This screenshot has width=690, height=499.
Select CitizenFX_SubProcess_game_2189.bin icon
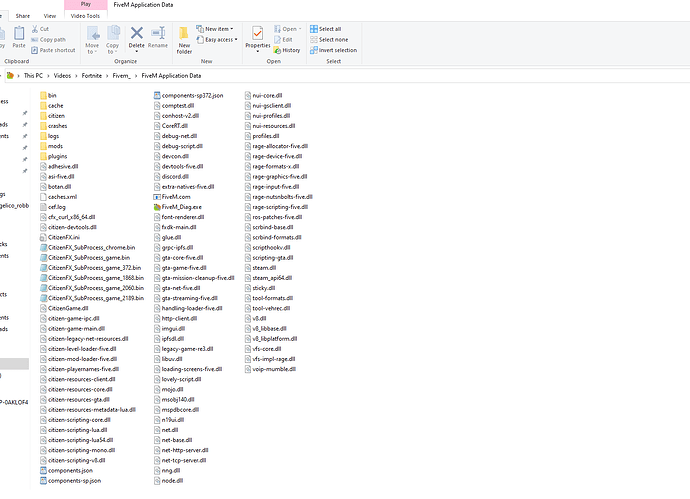click(43, 298)
